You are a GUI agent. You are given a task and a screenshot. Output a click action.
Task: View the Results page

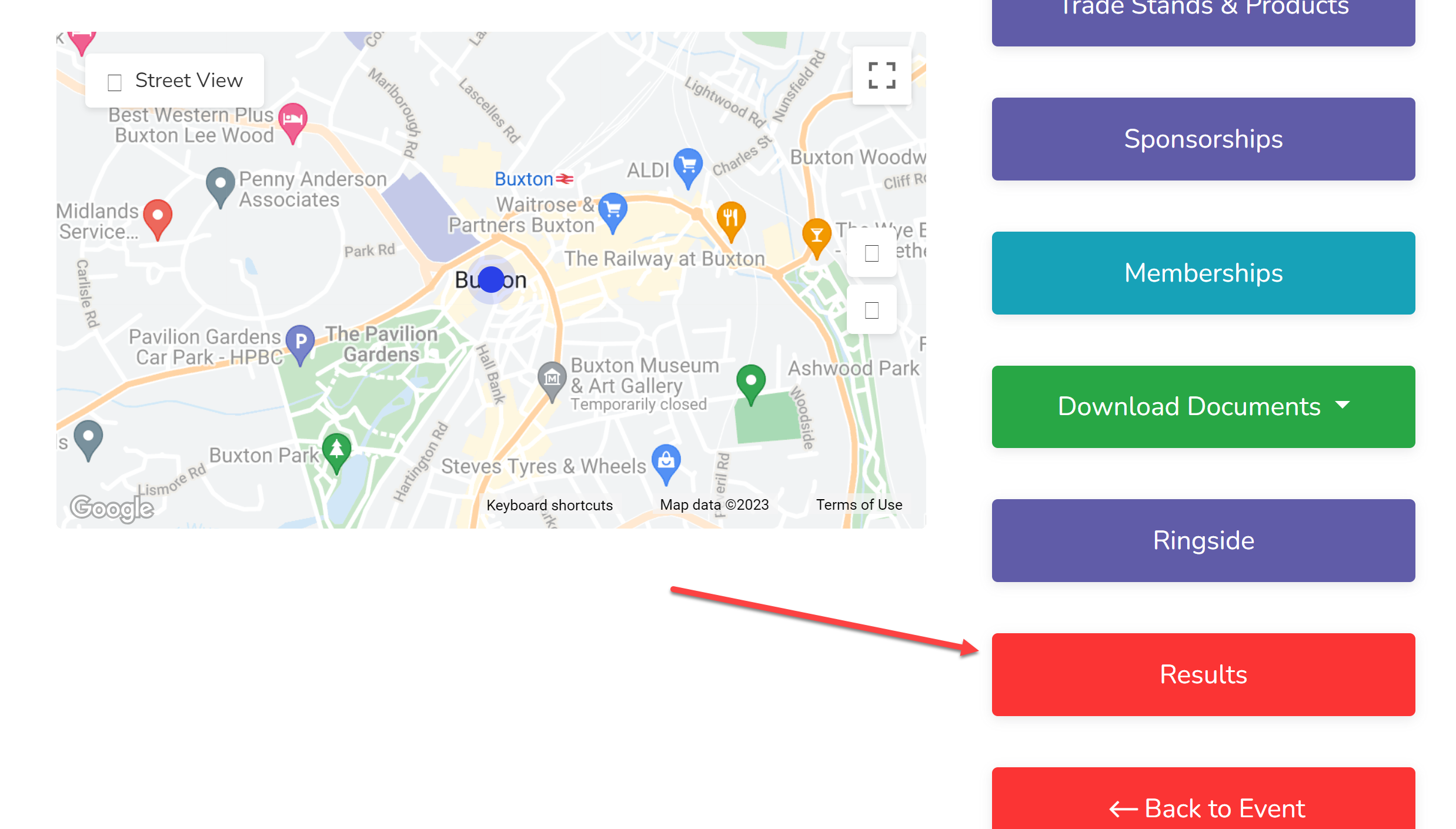pyautogui.click(x=1203, y=674)
